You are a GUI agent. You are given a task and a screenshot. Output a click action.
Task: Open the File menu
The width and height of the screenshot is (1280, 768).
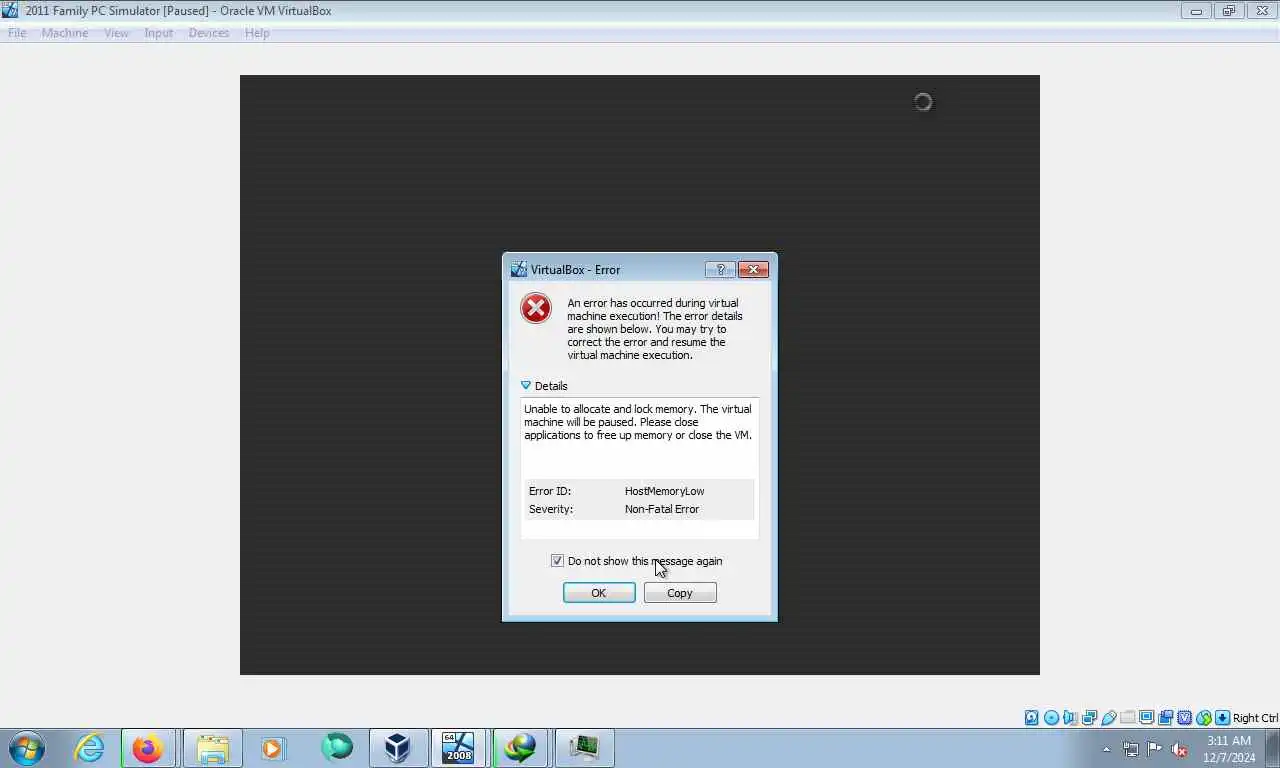17,33
